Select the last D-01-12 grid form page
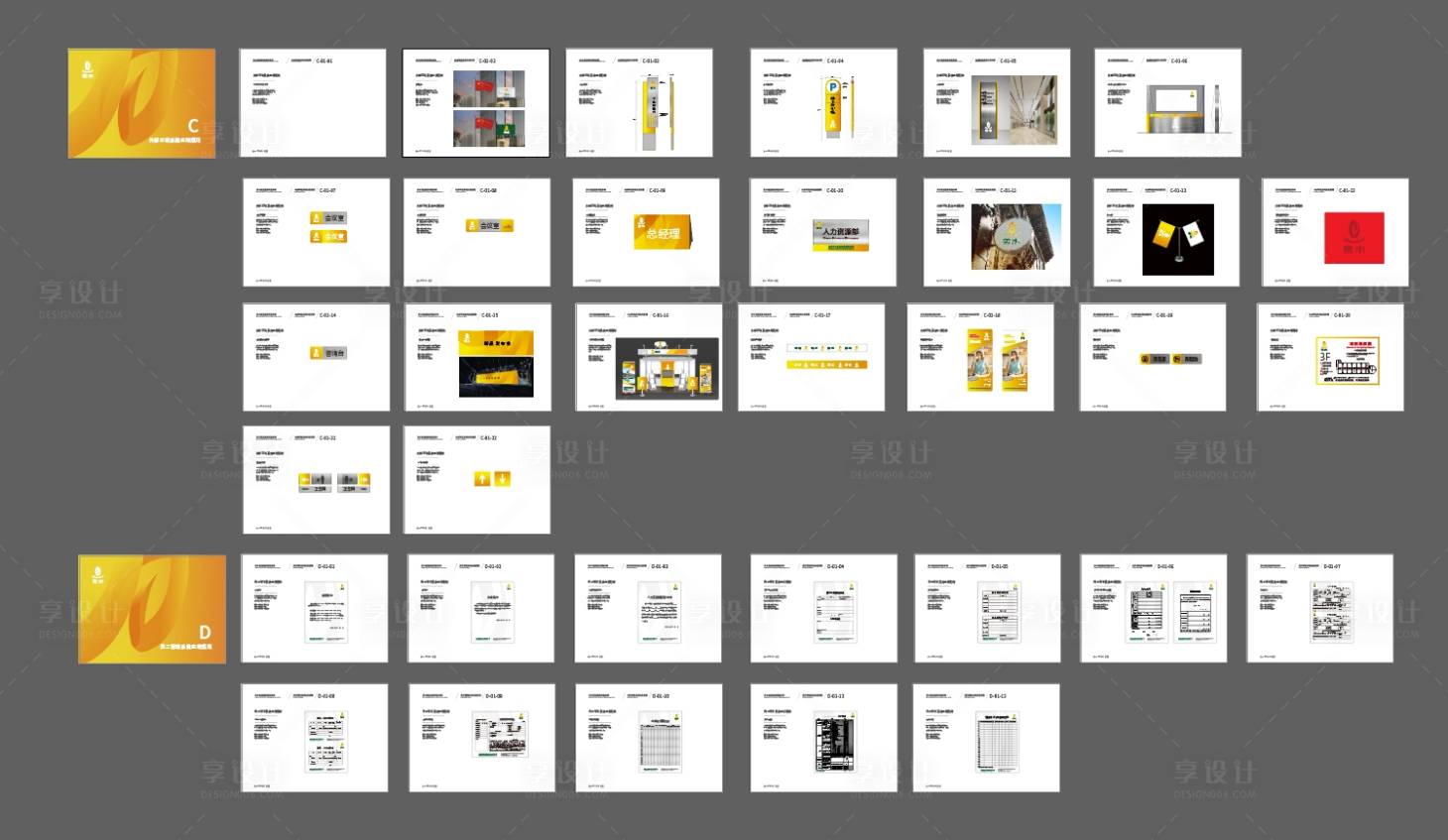This screenshot has height=840, width=1448. click(x=986, y=737)
